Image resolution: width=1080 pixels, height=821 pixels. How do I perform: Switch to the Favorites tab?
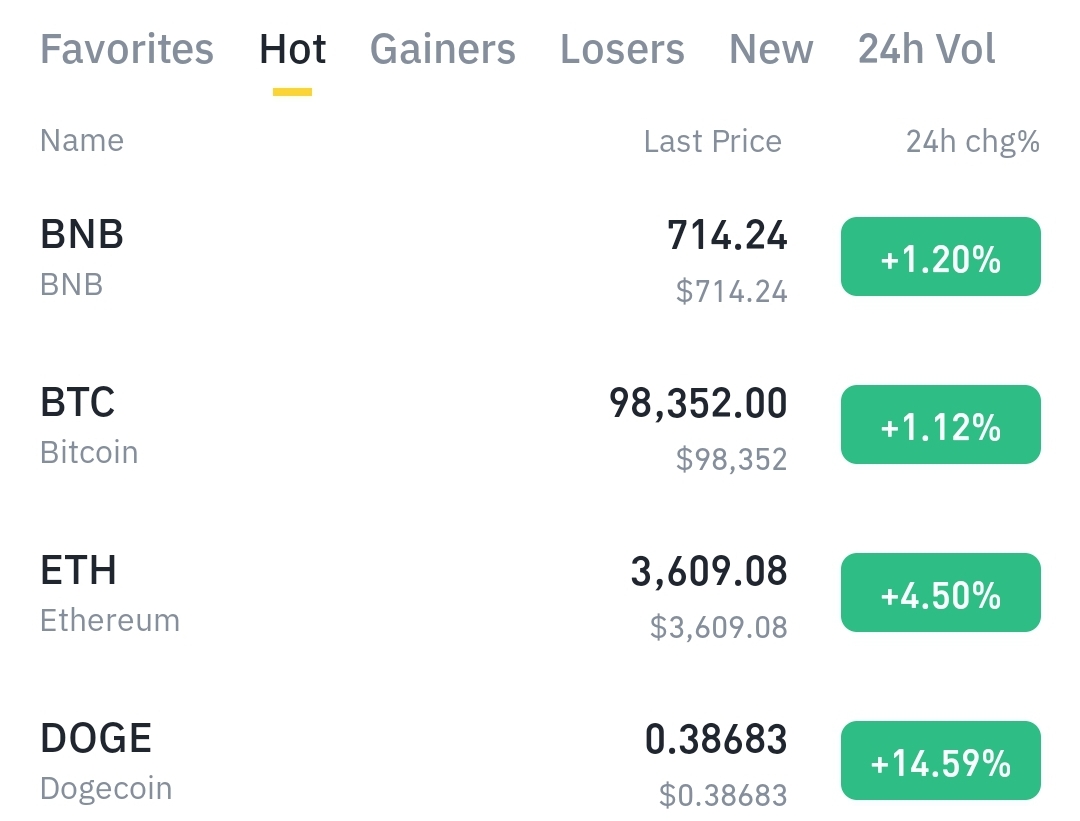pos(127,49)
